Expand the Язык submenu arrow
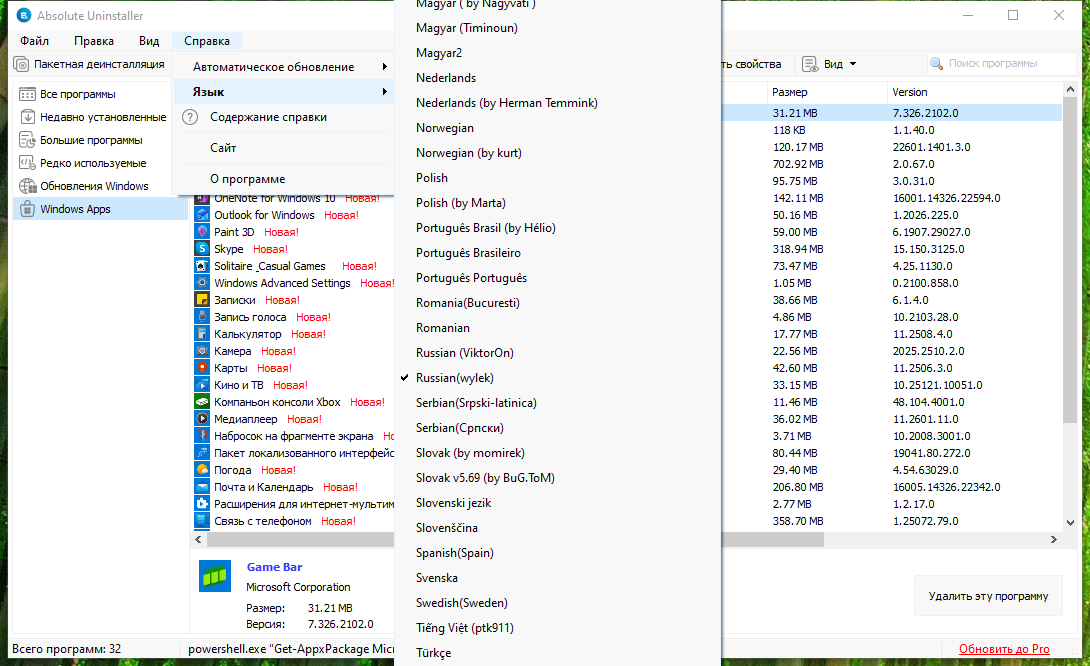Image resolution: width=1090 pixels, height=666 pixels. coord(384,92)
